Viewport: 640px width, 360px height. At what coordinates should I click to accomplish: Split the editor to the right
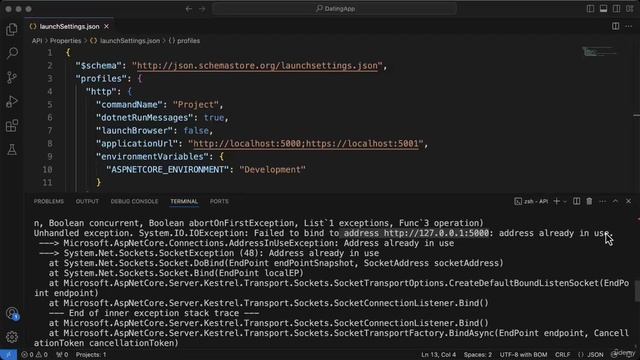(x=616, y=26)
